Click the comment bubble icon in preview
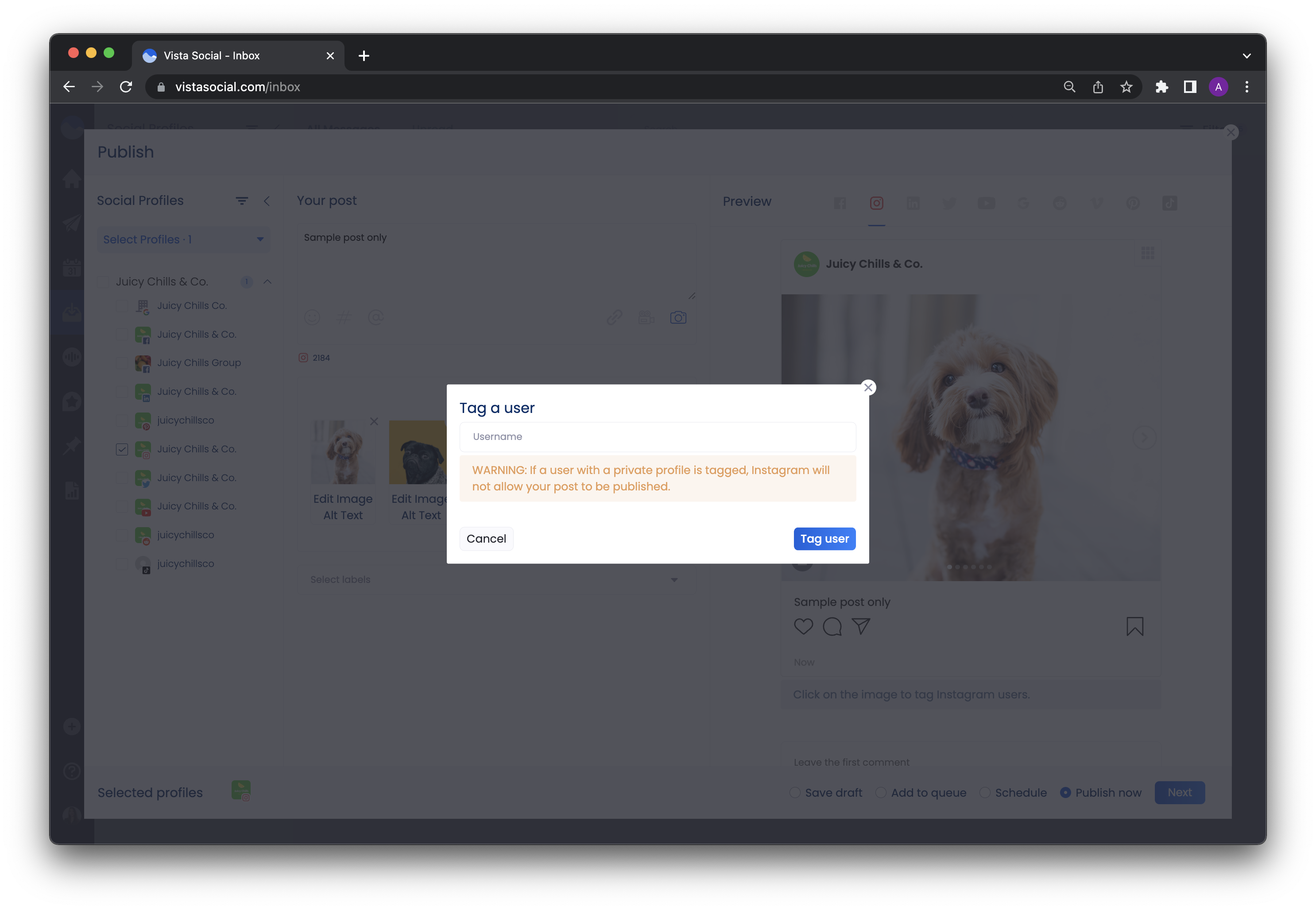The image size is (1316, 910). point(832,627)
